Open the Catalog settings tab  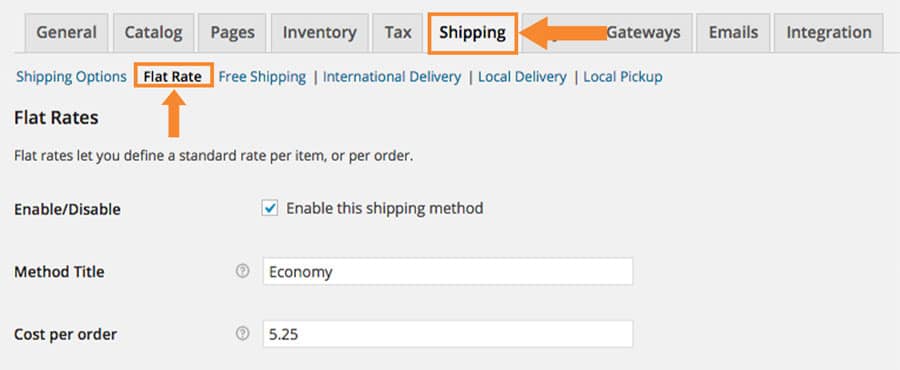click(153, 33)
